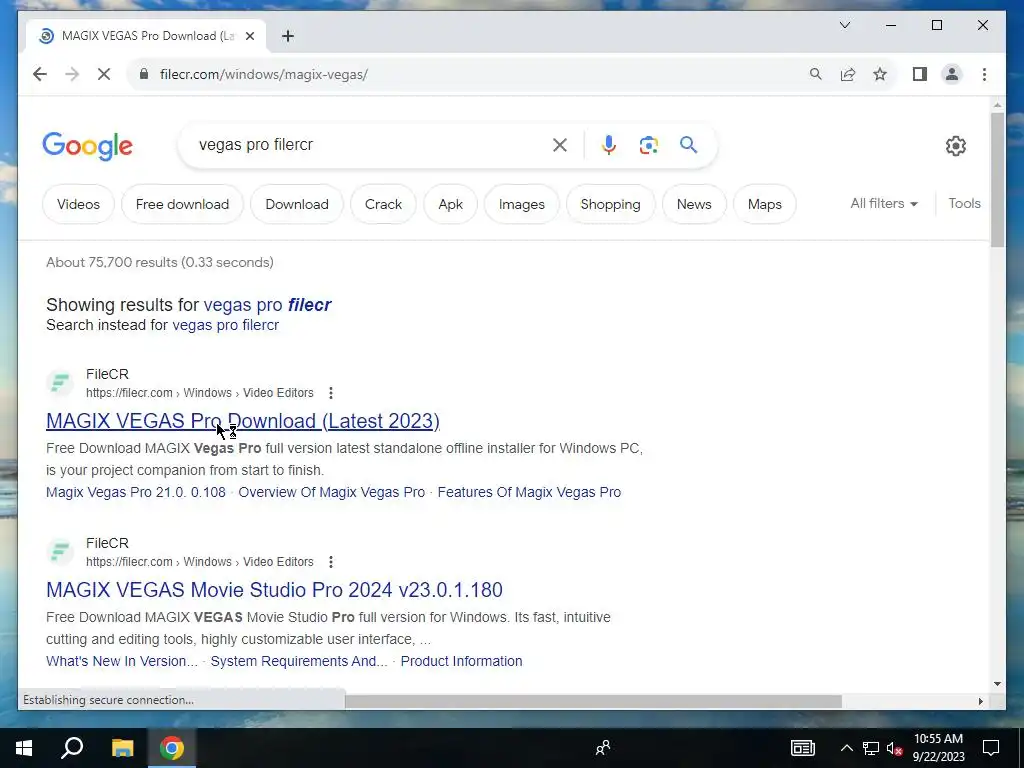The height and width of the screenshot is (768, 1024).
Task: Open corrected query vegas pro filecr link
Action: pos(268,305)
